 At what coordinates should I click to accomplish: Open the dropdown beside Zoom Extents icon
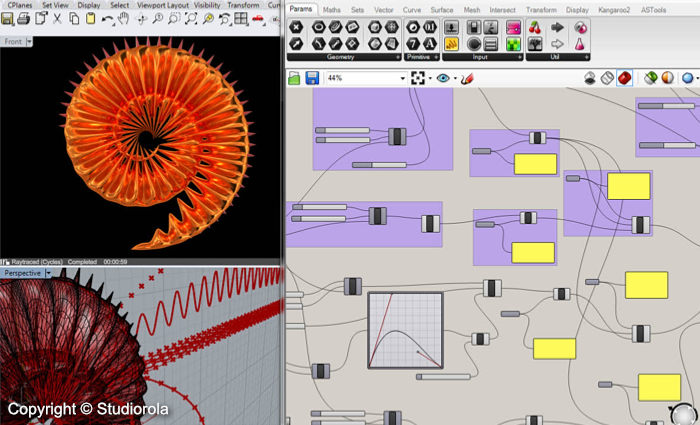coord(430,79)
